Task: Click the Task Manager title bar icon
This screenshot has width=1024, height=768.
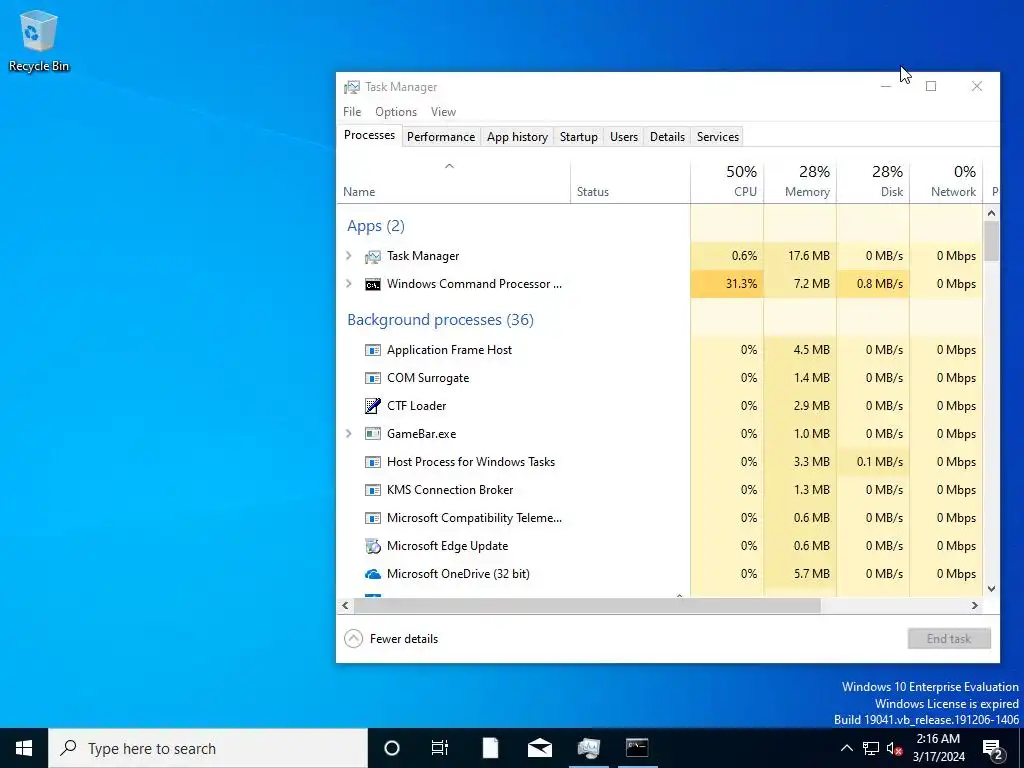Action: point(352,87)
